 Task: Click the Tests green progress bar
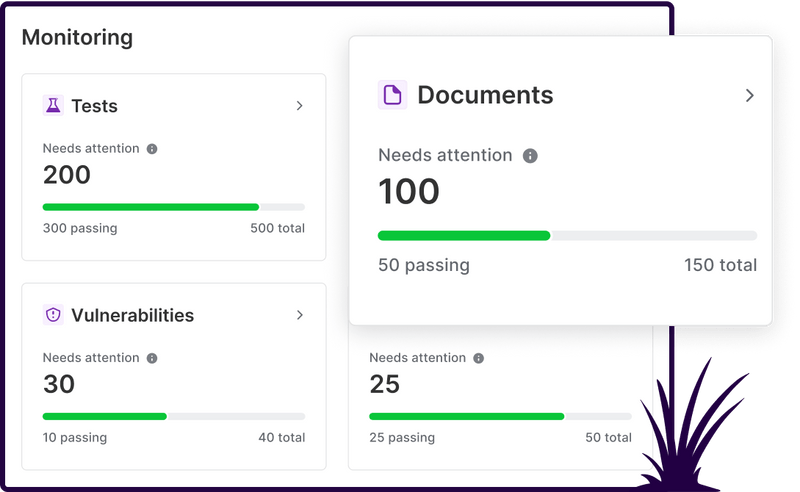[x=150, y=207]
